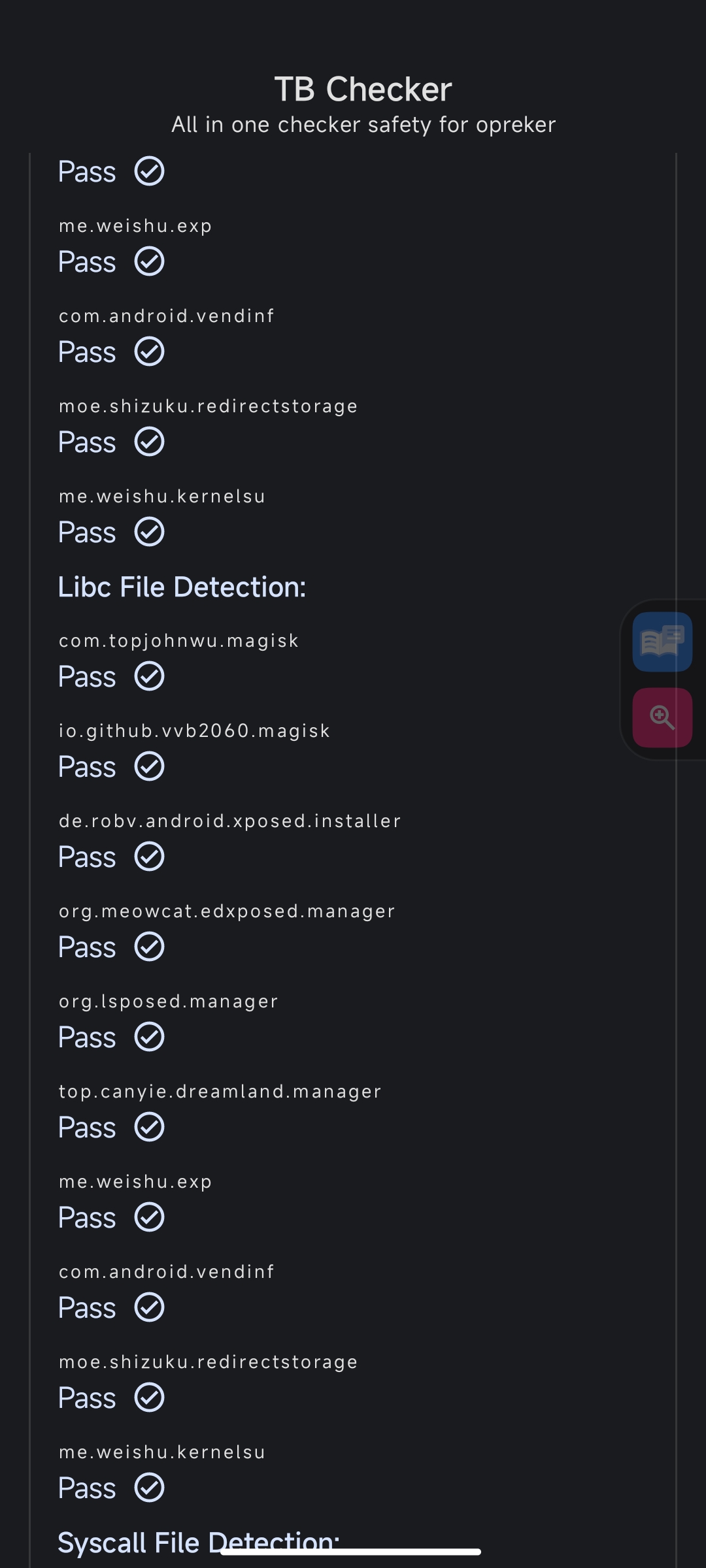This screenshot has height=1568, width=706.
Task: Select the io.github.vvb2060.magisk package entry
Action: (x=194, y=731)
